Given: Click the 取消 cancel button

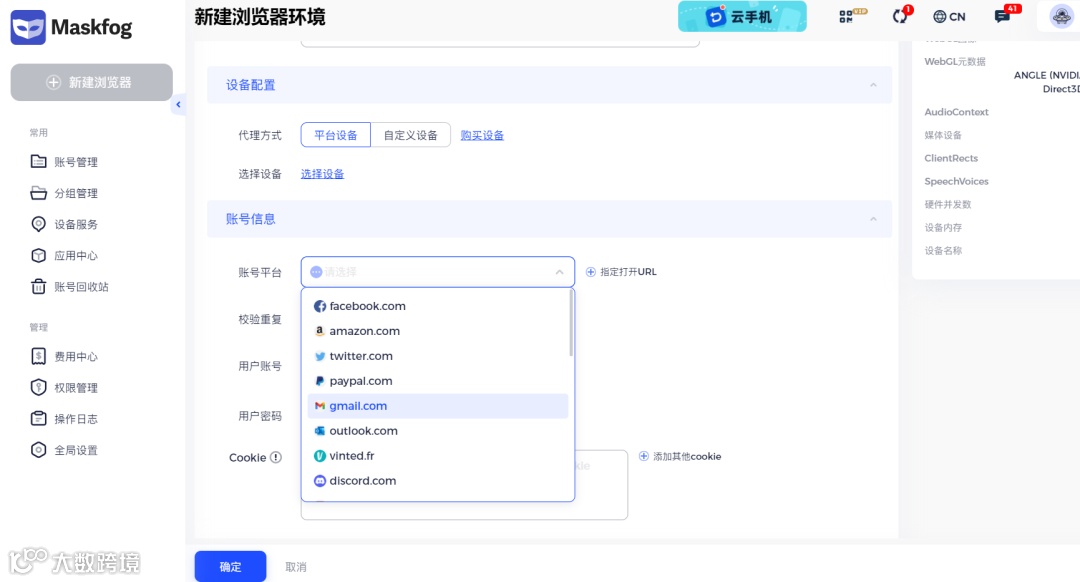Looking at the screenshot, I should pos(296,567).
